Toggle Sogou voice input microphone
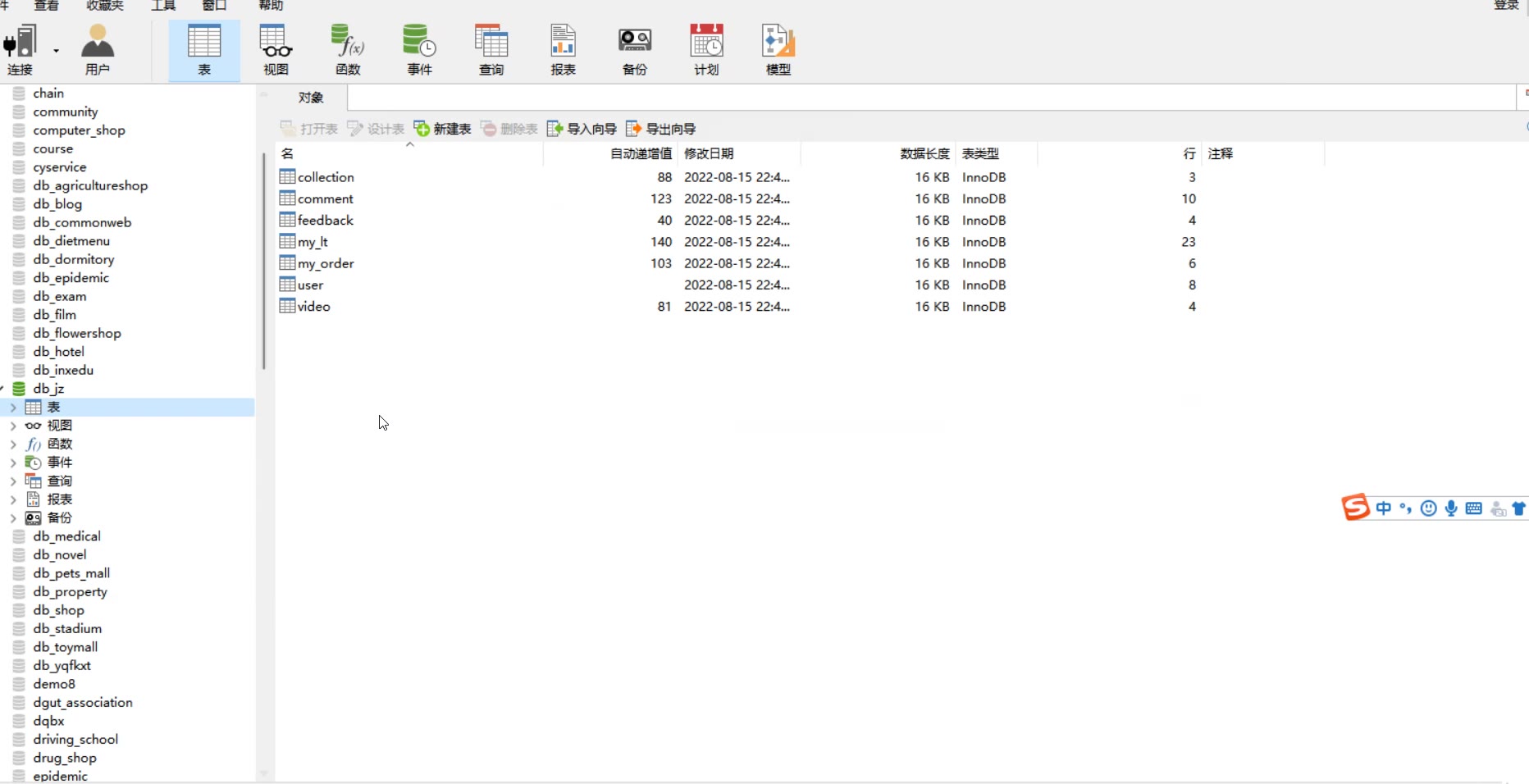Screen dimensions: 1529x784 click(x=1451, y=508)
